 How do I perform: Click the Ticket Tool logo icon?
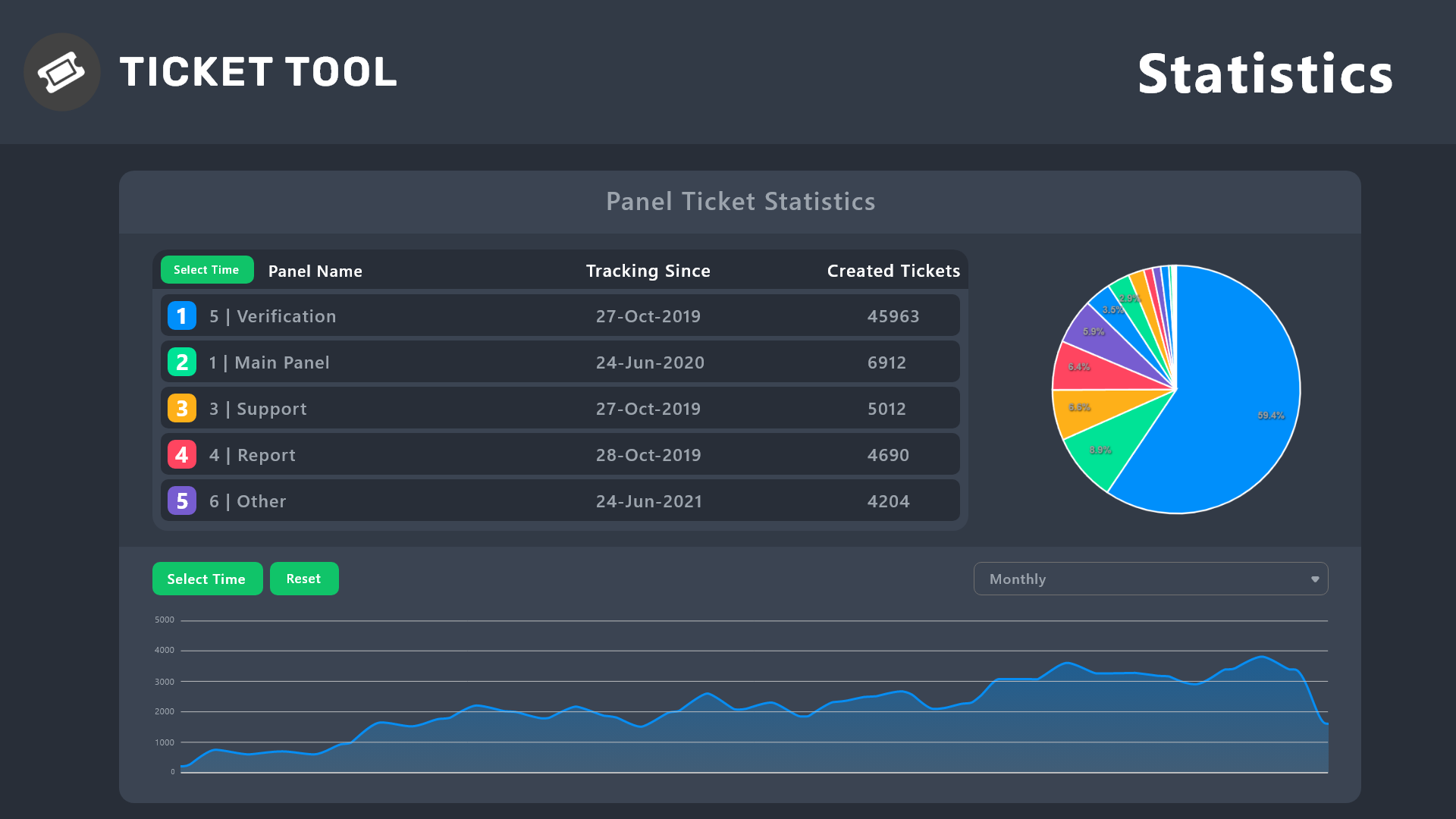point(62,72)
